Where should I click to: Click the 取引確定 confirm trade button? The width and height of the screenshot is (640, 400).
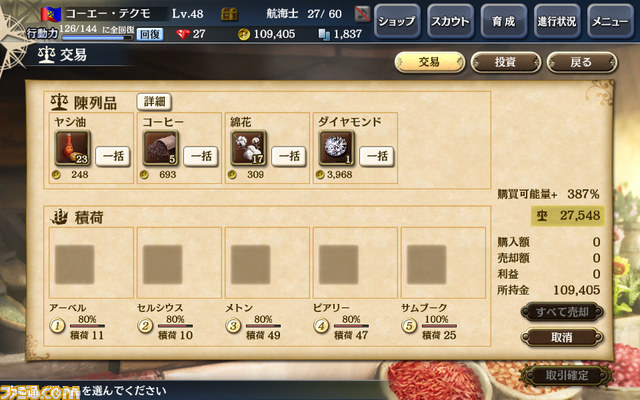pyautogui.click(x=566, y=375)
